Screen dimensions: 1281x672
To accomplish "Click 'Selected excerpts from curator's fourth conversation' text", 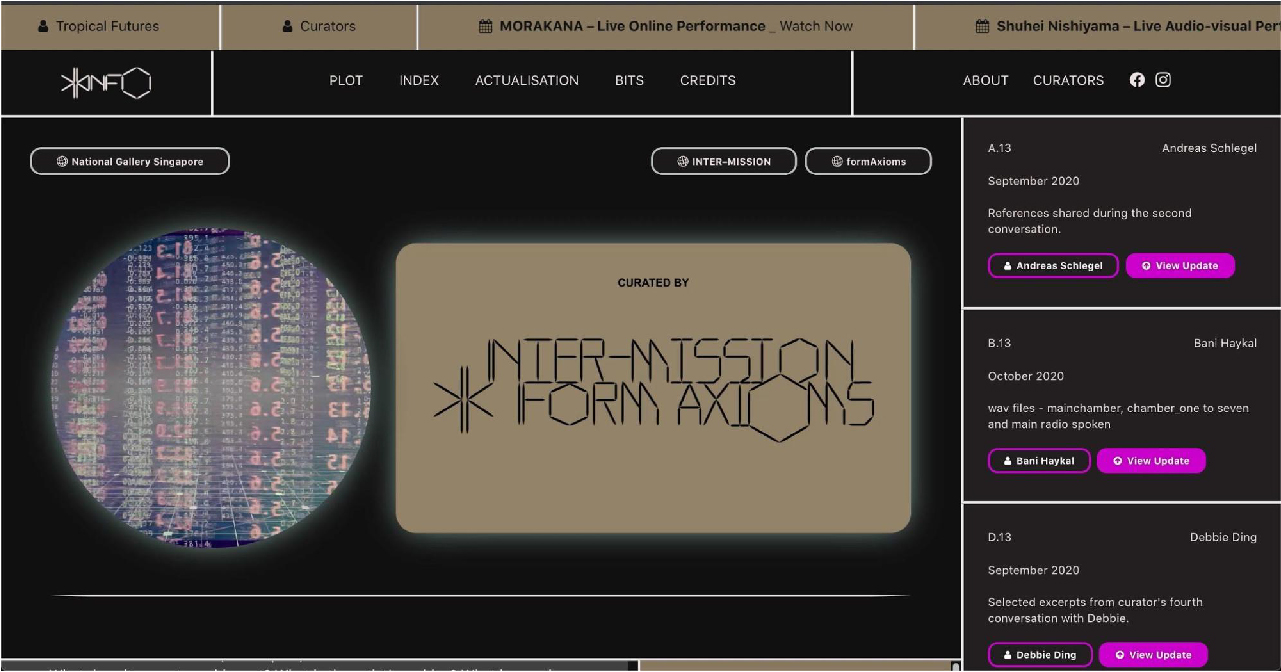I will [x=1095, y=610].
